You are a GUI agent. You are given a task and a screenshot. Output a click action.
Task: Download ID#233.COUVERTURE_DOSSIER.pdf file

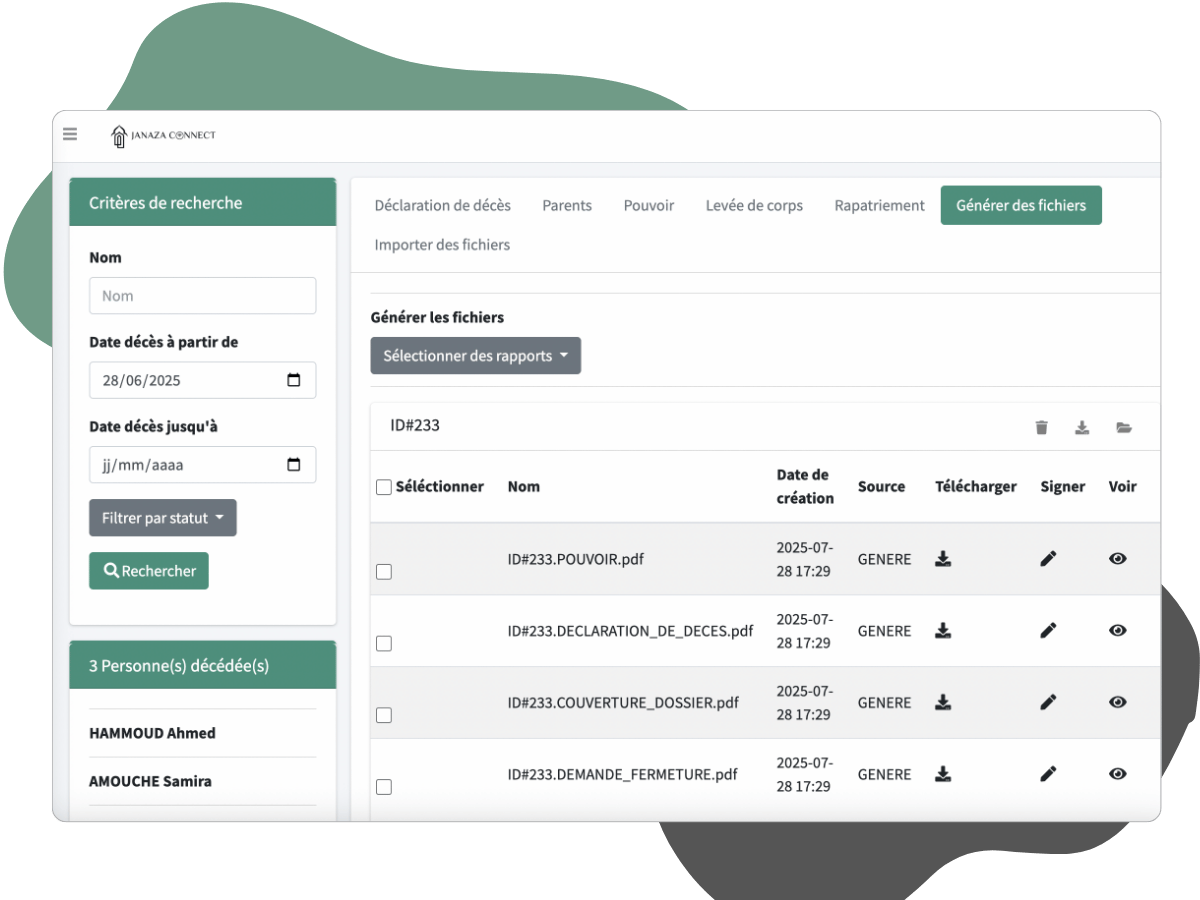pos(943,703)
